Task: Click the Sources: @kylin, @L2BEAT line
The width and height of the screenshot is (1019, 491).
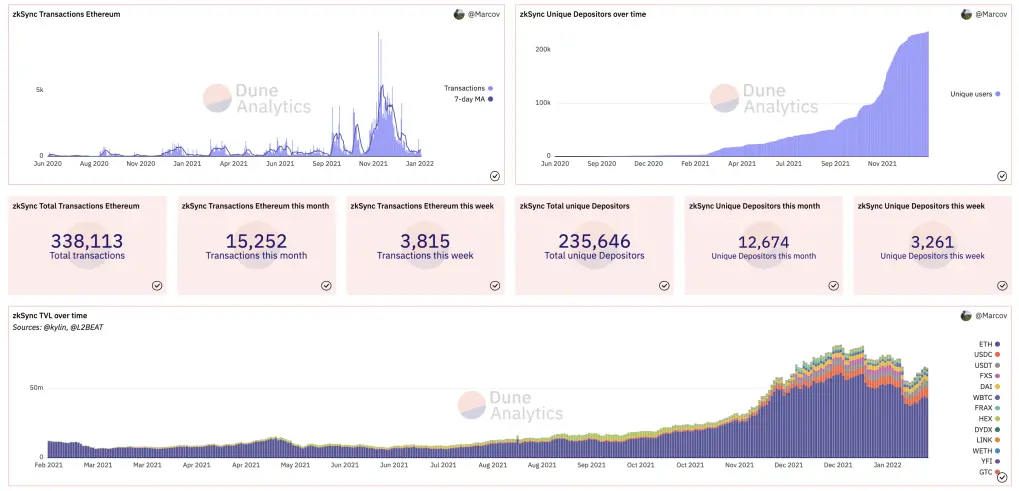Action: tap(58, 327)
